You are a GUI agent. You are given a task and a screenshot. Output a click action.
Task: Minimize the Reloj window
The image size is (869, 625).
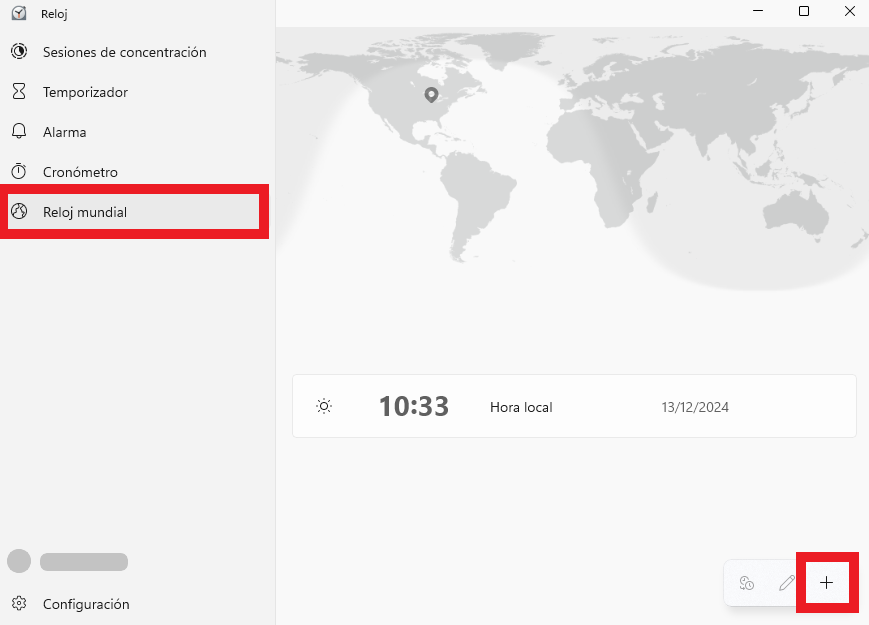(759, 12)
